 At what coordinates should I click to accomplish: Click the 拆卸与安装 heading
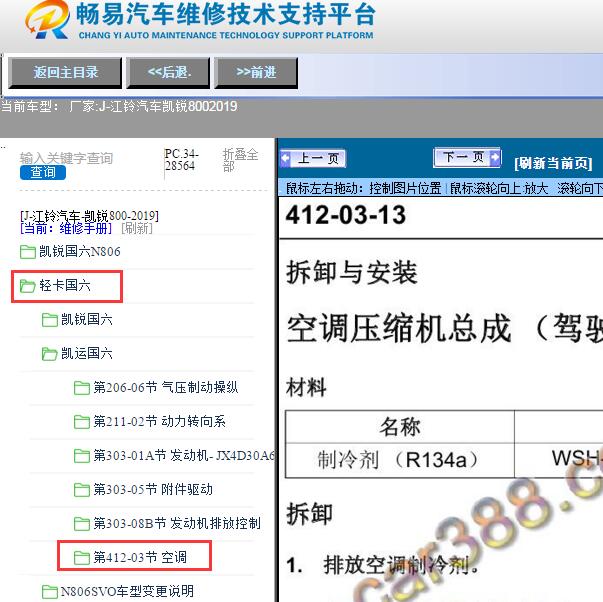pyautogui.click(x=351, y=272)
